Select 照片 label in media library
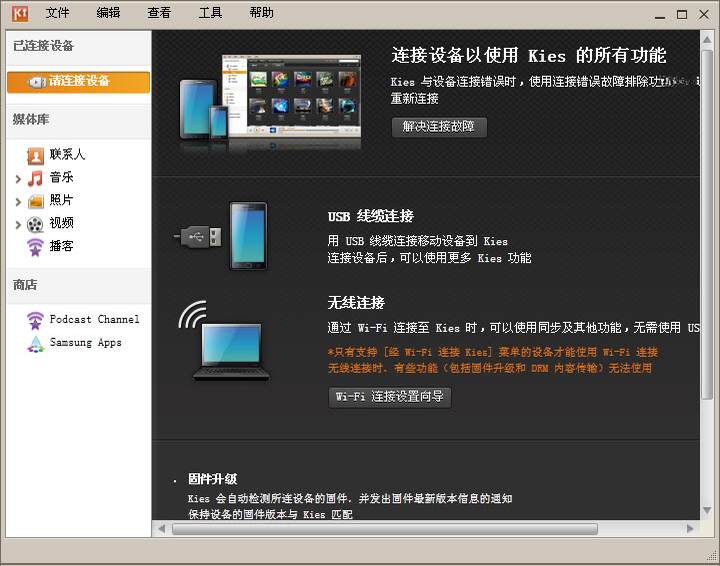The image size is (720, 566). [62, 200]
